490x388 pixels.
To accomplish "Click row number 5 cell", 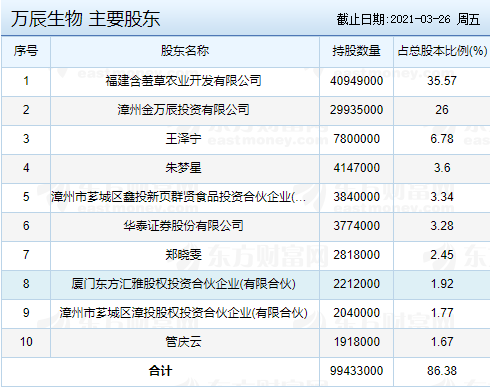I will coord(26,198).
